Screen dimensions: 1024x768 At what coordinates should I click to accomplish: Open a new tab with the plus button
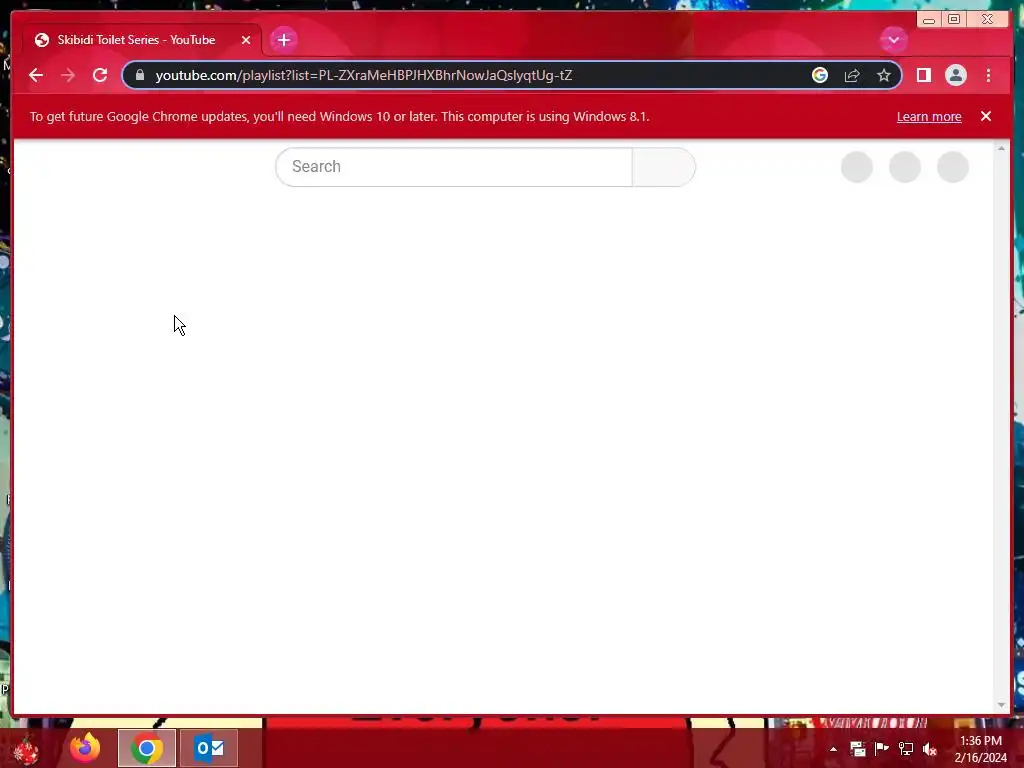point(283,40)
